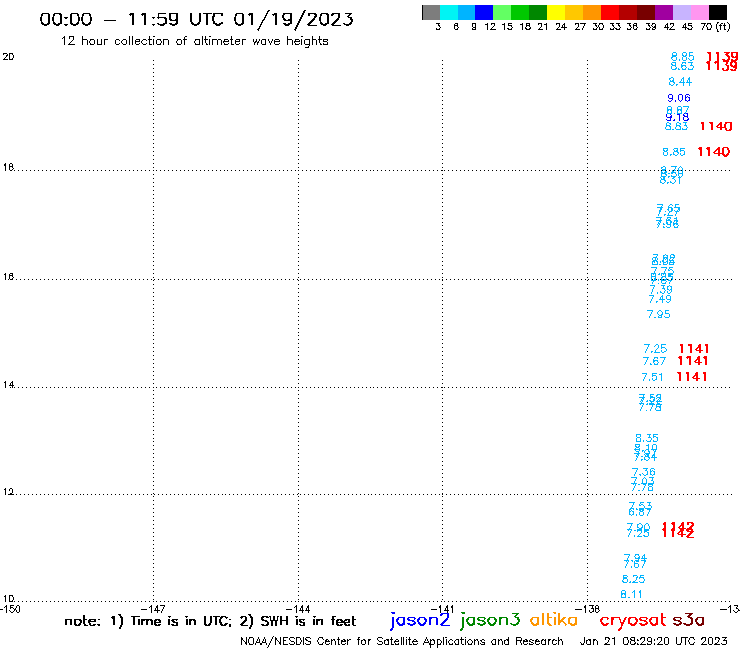Screen dimensions: 740x650
Task: Select the jason3 satellite legend label
Action: pos(490,620)
